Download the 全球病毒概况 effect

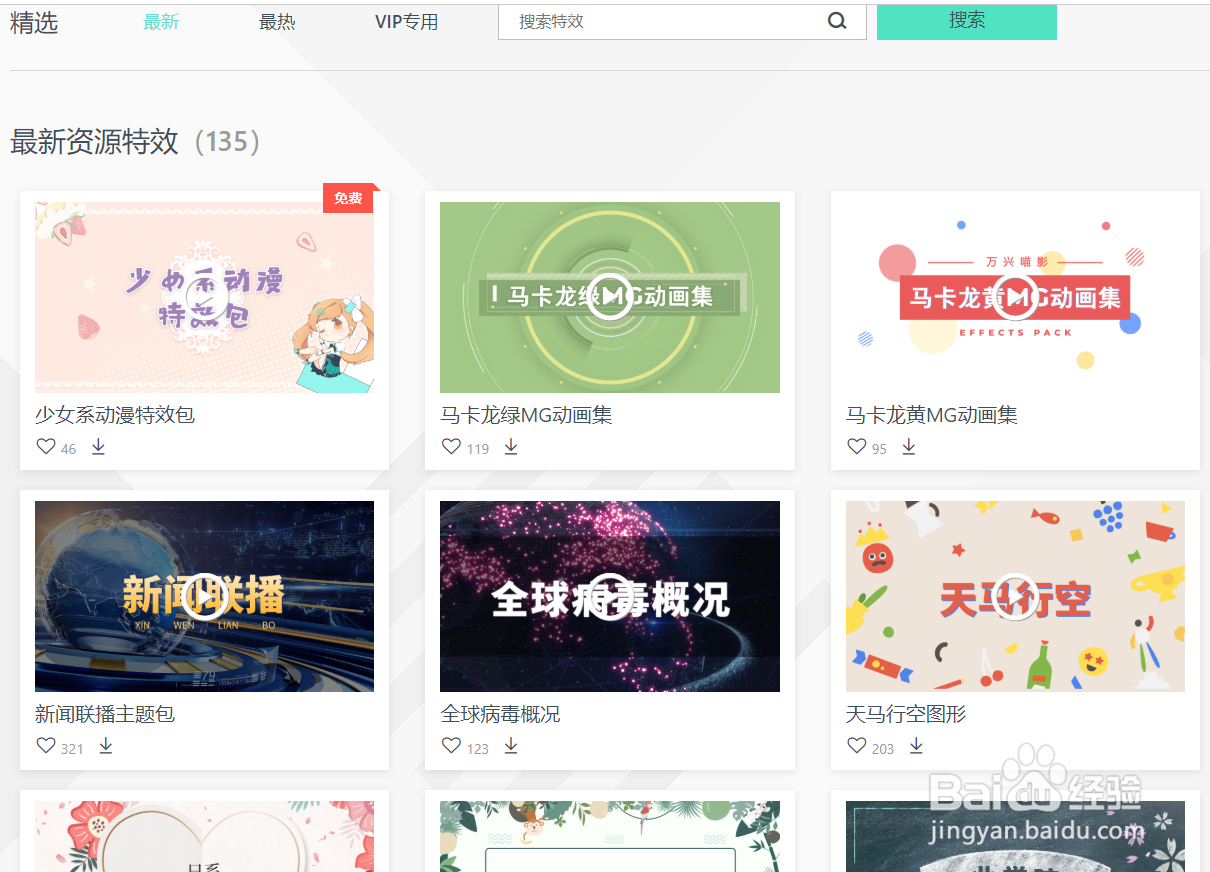(511, 746)
